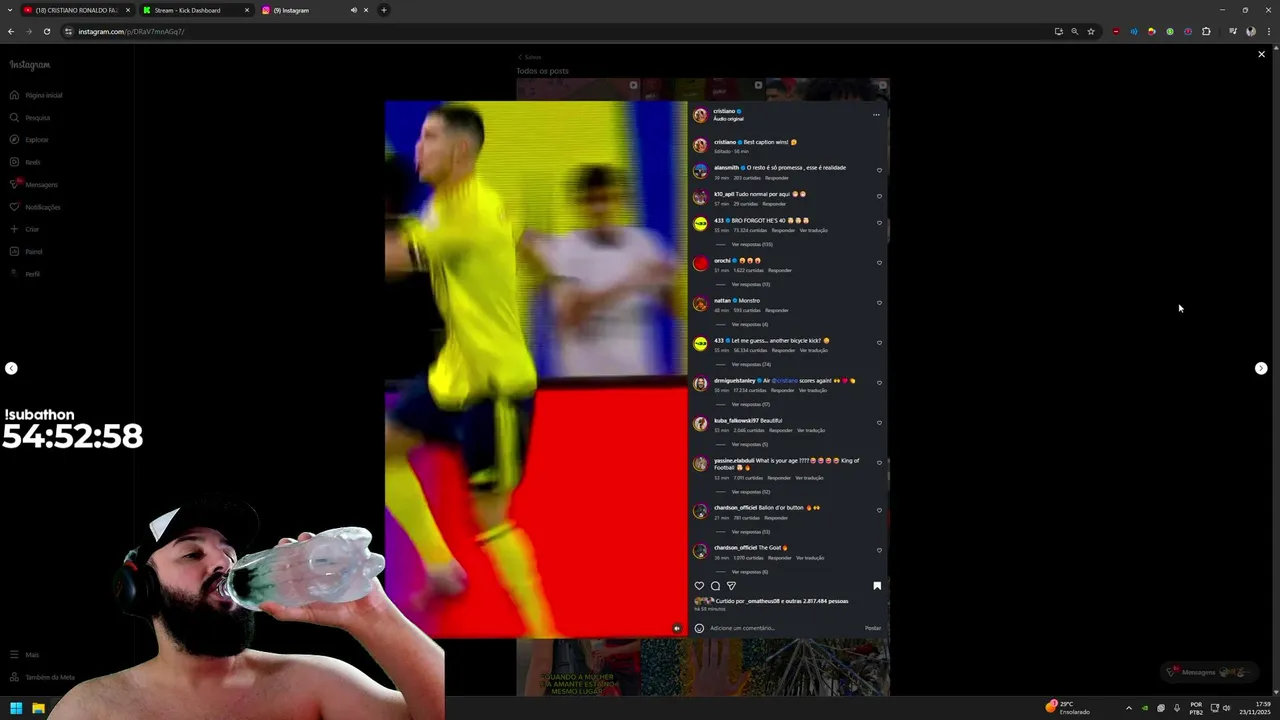Mute the Instagram tab audio icon
1280x720 pixels.
pos(353,10)
